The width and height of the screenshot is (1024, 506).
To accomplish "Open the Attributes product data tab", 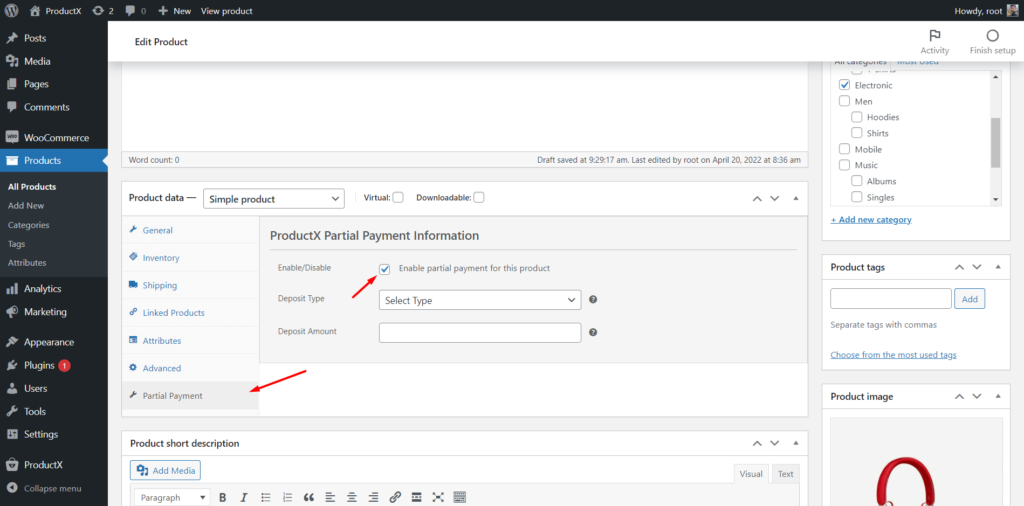I will [190, 341].
